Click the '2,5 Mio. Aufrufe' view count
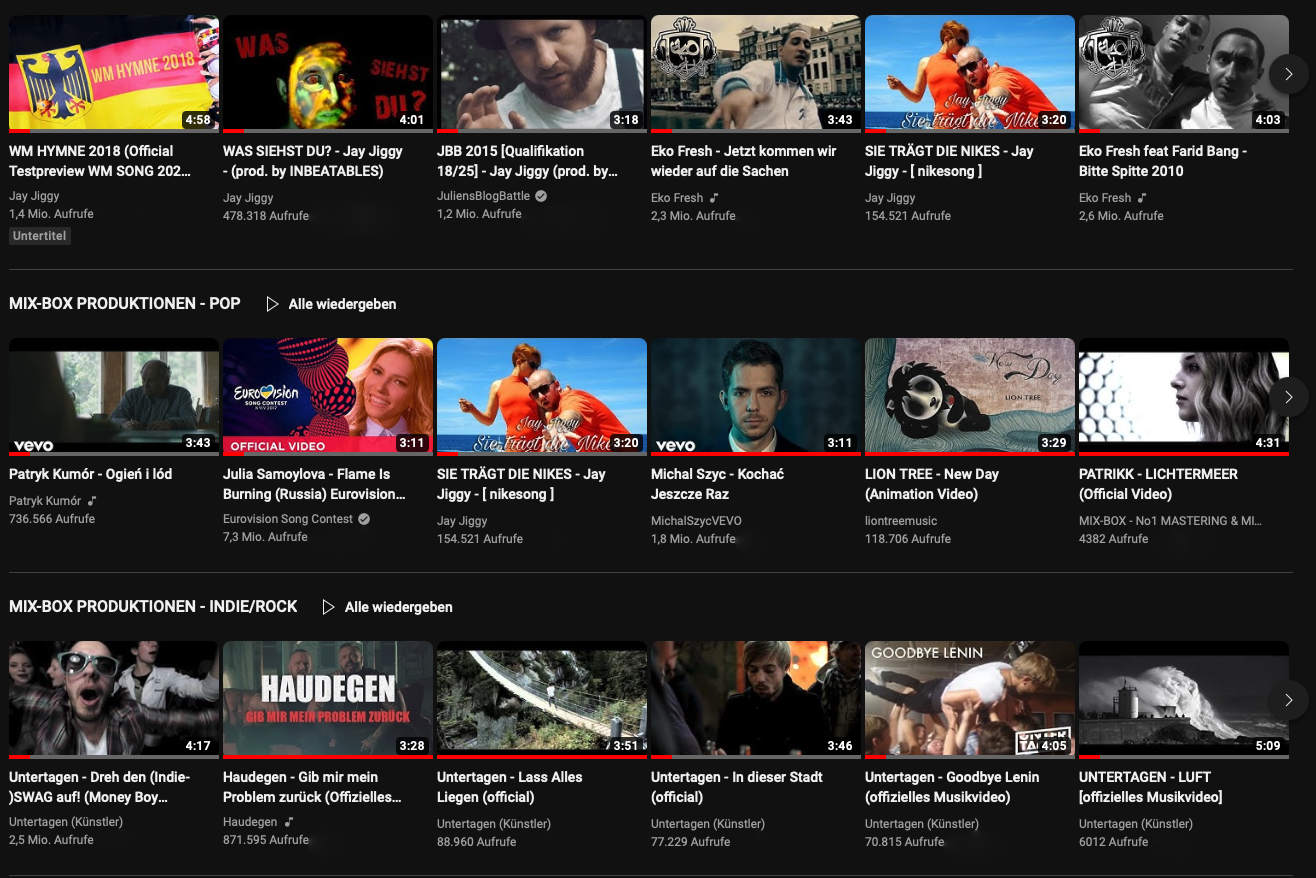 51,840
